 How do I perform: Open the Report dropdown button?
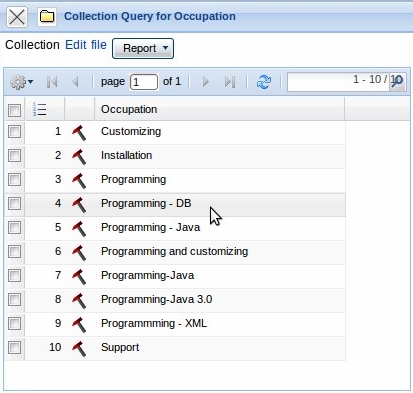coord(143,48)
